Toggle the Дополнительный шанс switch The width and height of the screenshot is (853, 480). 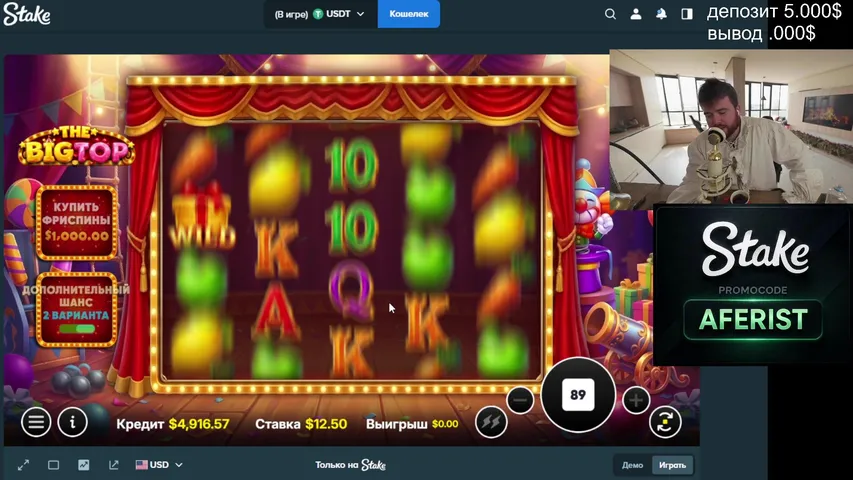pyautogui.click(x=77, y=328)
